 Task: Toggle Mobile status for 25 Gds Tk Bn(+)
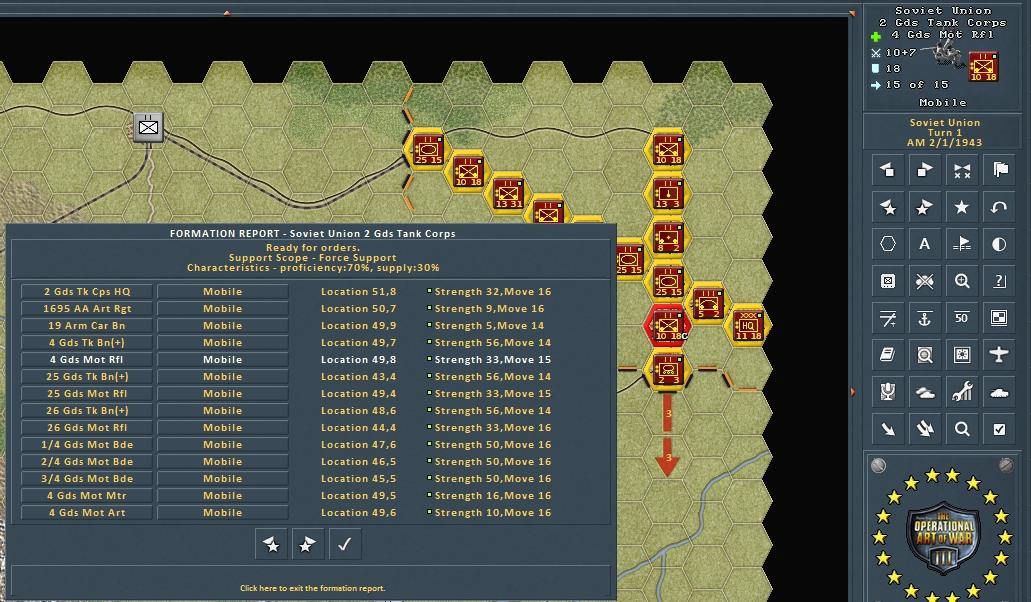coord(222,377)
